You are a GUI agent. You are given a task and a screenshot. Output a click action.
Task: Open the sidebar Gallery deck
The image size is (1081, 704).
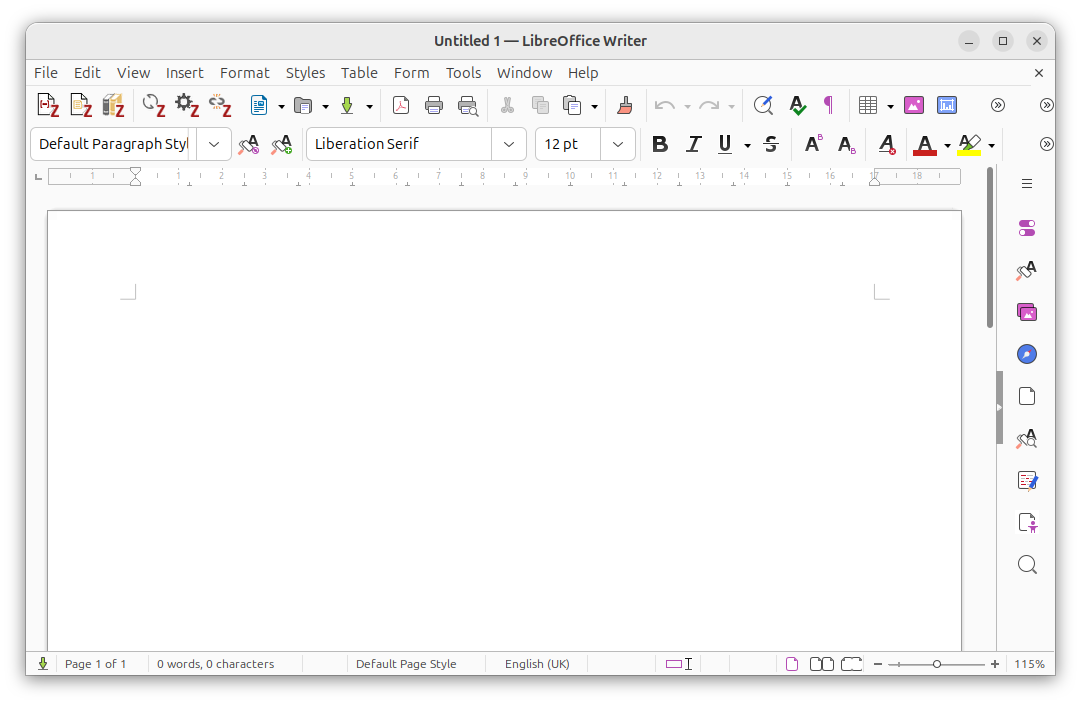pyautogui.click(x=1027, y=312)
